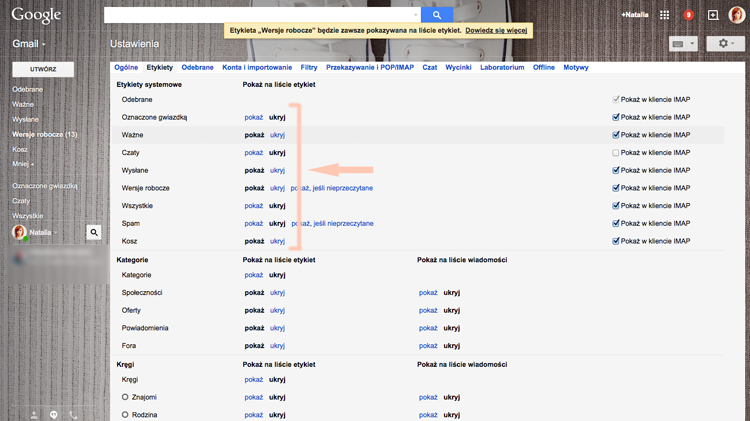Image resolution: width=750 pixels, height=421 pixels.
Task: Open the Hangouts chat bubble icon
Action: click(x=54, y=415)
